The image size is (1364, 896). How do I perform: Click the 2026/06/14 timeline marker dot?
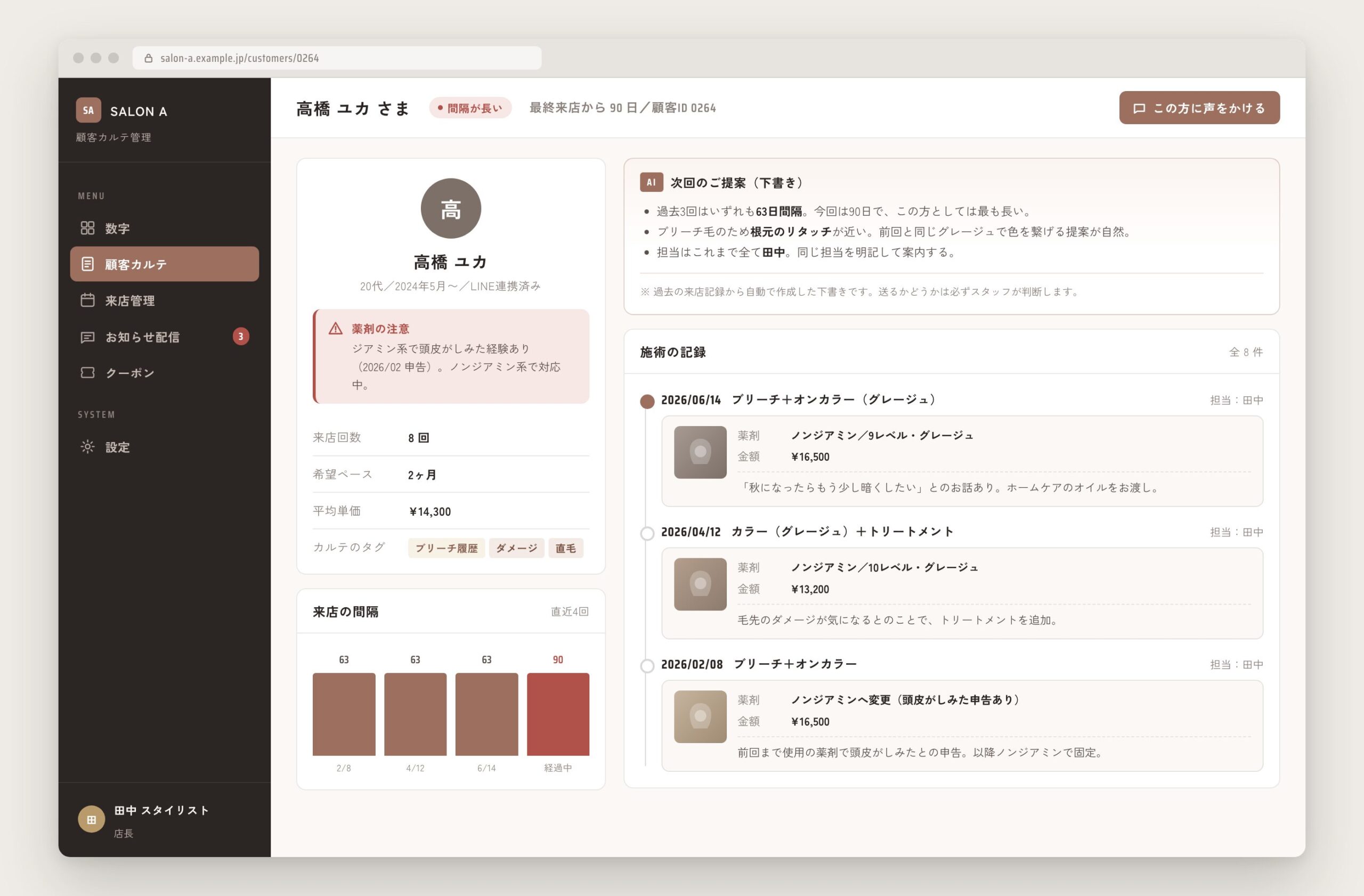point(647,401)
